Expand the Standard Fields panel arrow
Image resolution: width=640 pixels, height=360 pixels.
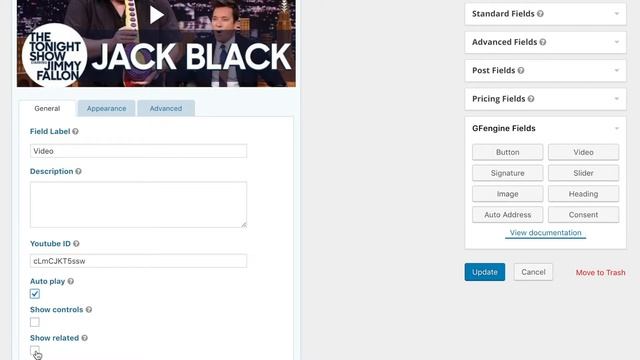[617, 14]
